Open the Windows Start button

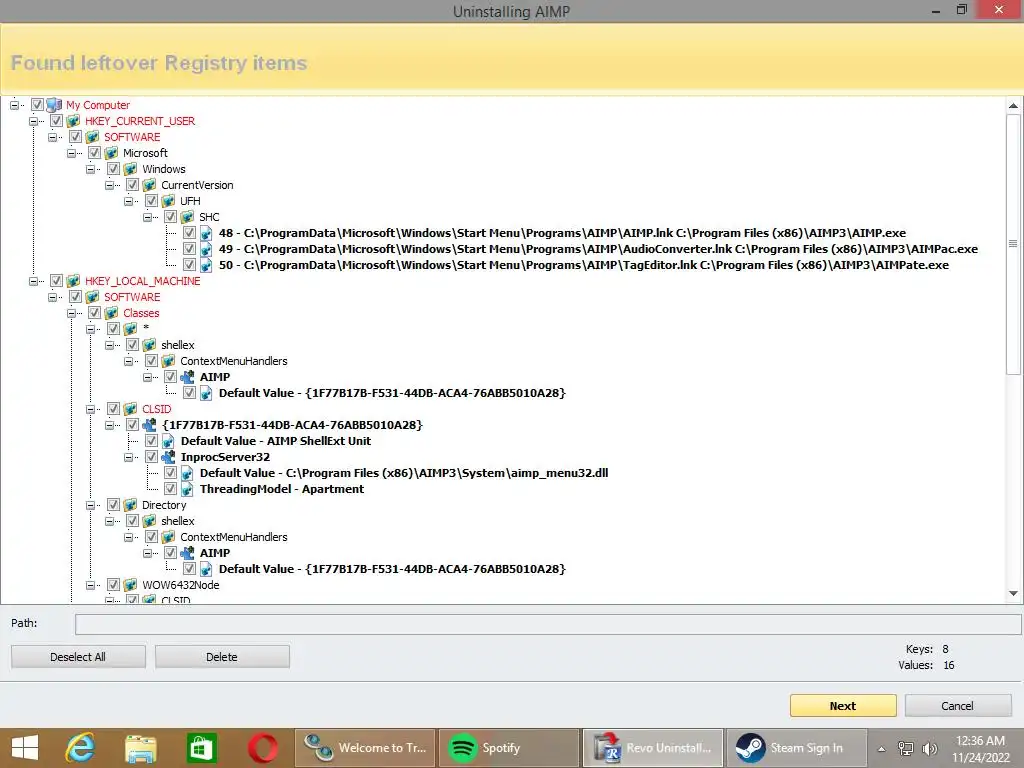tap(25, 748)
